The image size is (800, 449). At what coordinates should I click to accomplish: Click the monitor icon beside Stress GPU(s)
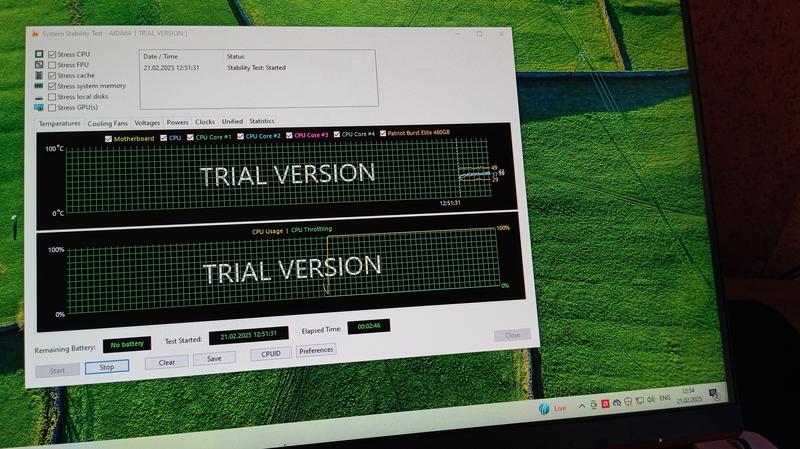(x=39, y=107)
